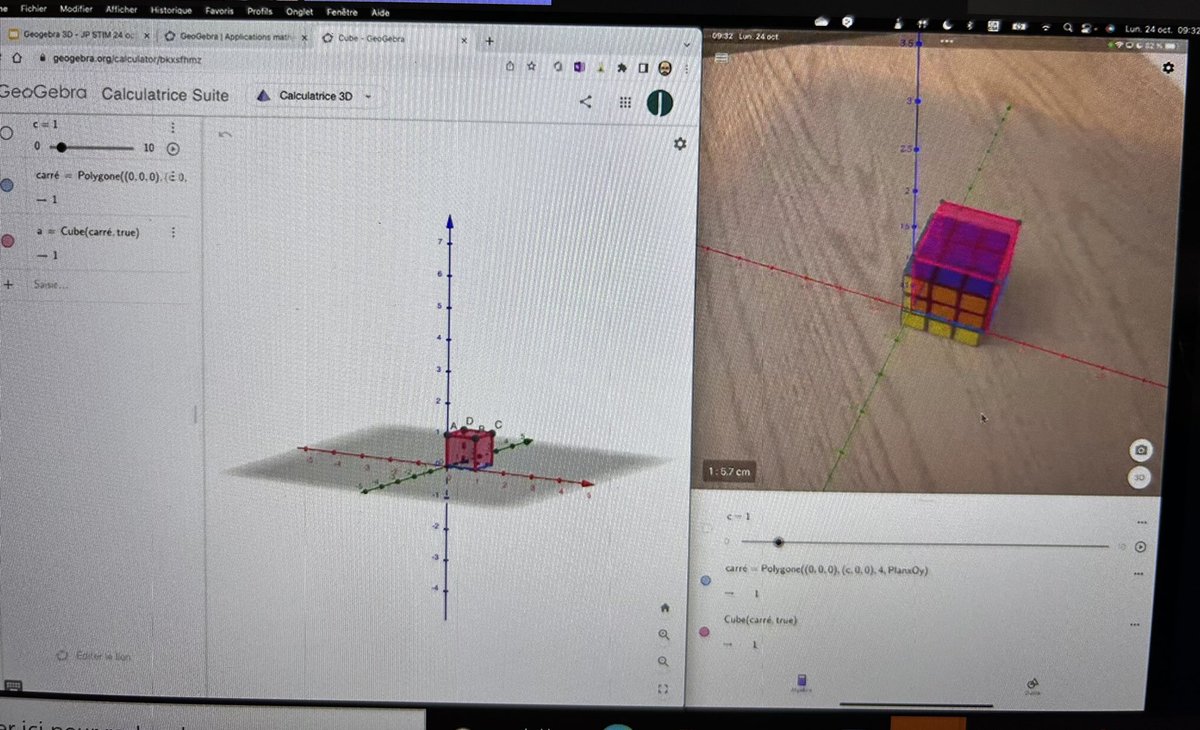The image size is (1200, 730).
Task: Open the GeoGebra apps grid icon
Action: pos(625,102)
